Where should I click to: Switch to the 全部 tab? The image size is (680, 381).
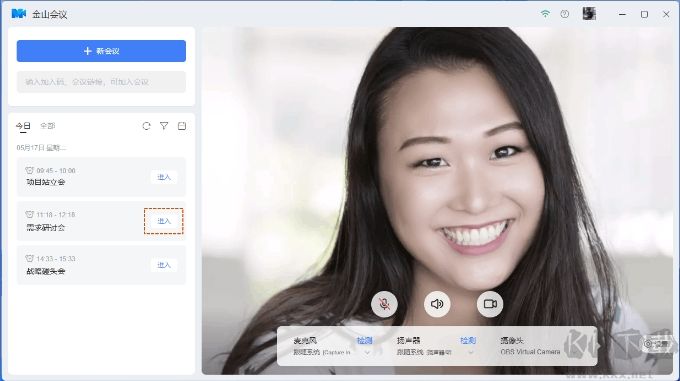click(x=48, y=126)
